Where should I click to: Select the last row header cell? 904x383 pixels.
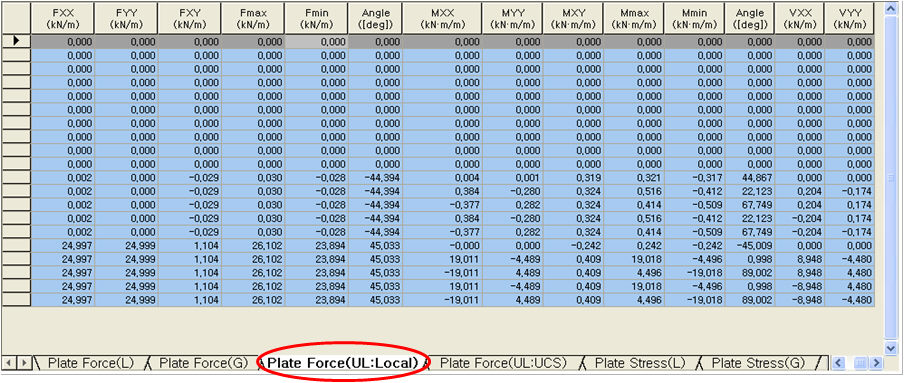click(16, 300)
